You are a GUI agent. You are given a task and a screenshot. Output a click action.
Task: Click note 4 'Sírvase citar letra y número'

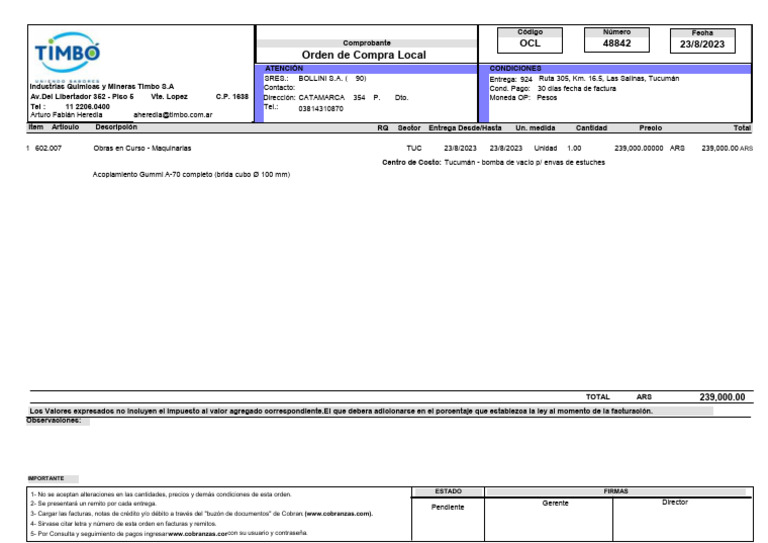(x=123, y=524)
